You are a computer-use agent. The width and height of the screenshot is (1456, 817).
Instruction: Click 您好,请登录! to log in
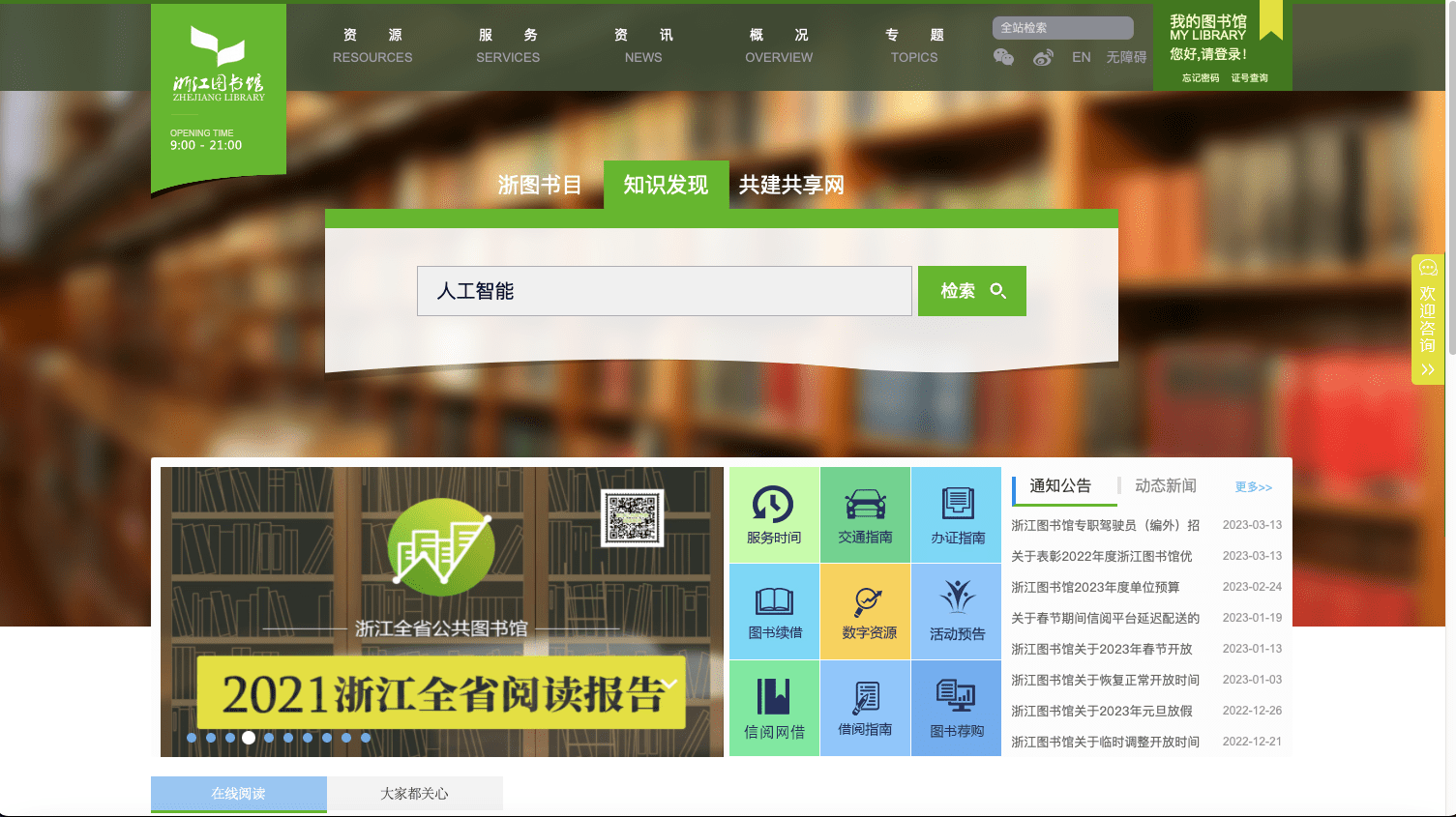[x=1208, y=54]
